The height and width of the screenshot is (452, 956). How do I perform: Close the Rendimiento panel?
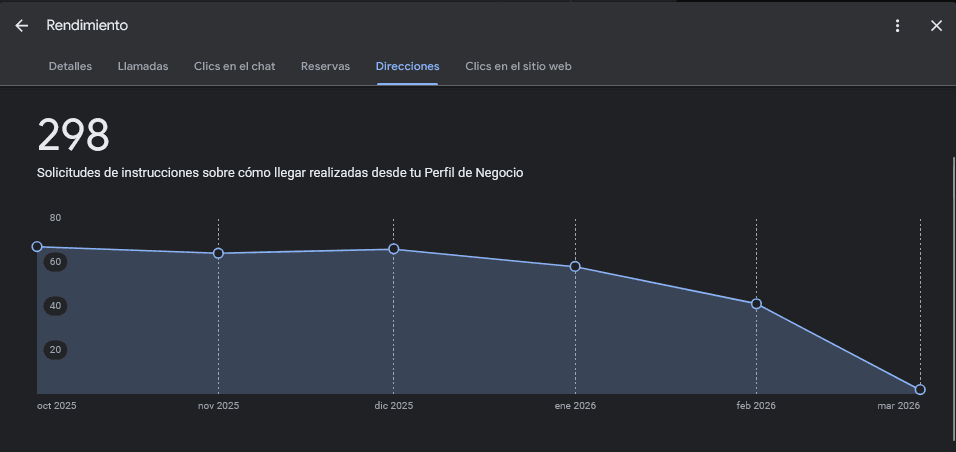(x=936, y=26)
